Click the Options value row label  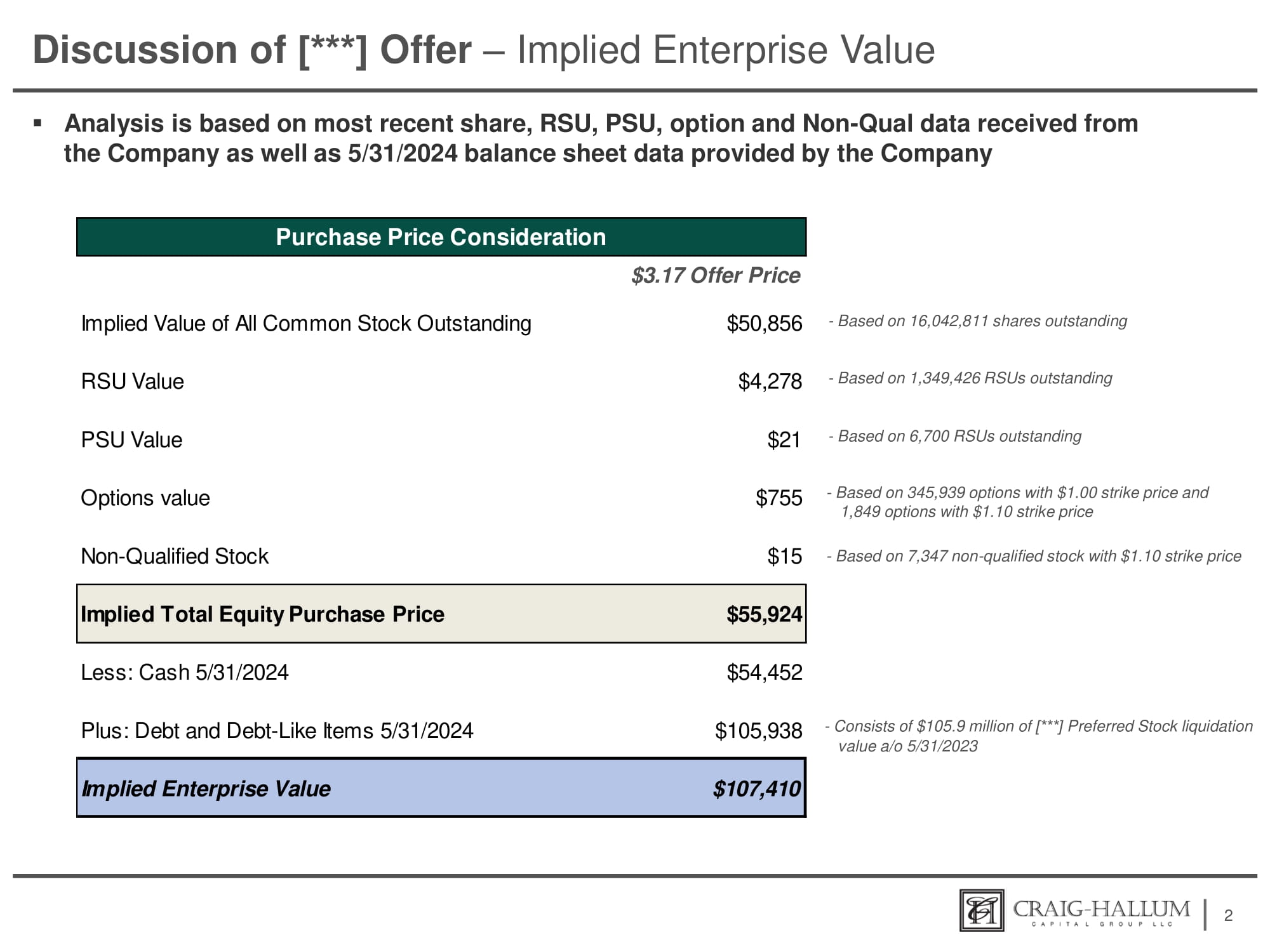point(145,498)
